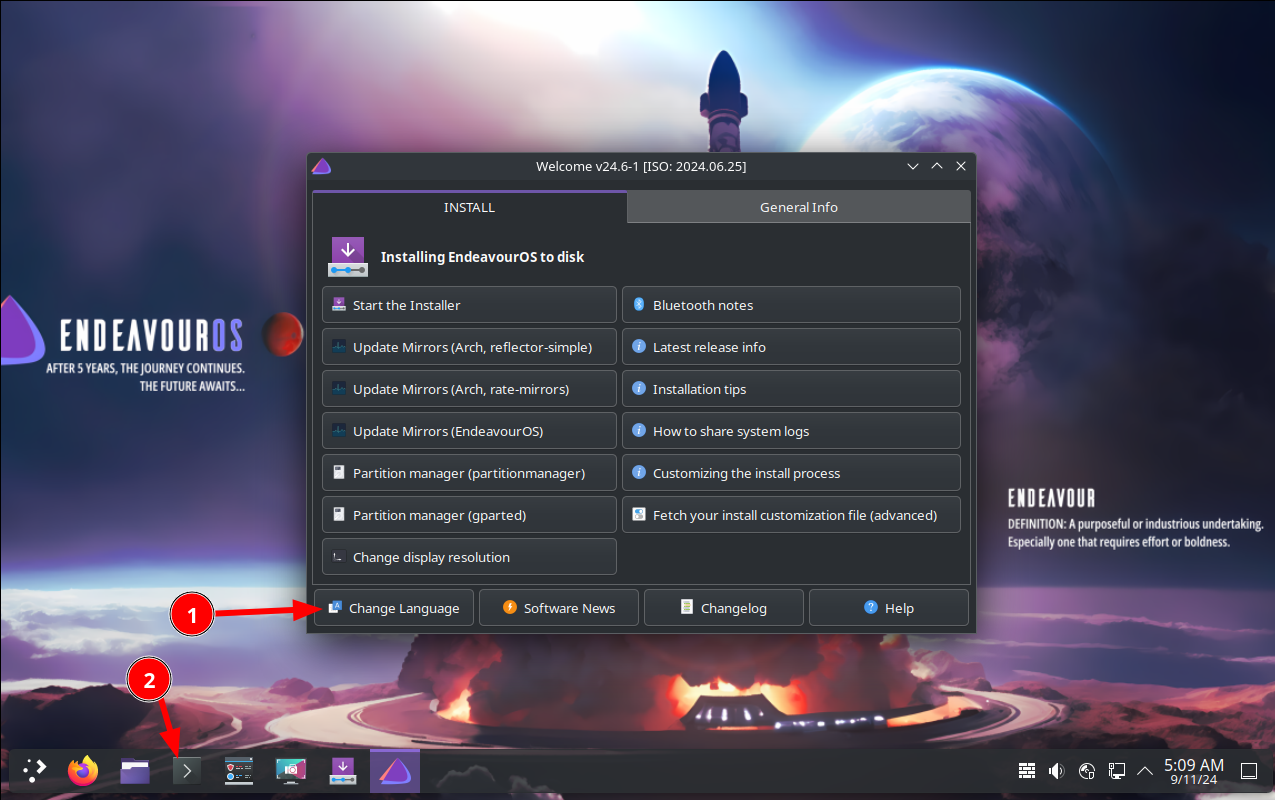Click the screenshot tool taskbar icon
1275x800 pixels.
pyautogui.click(x=291, y=770)
